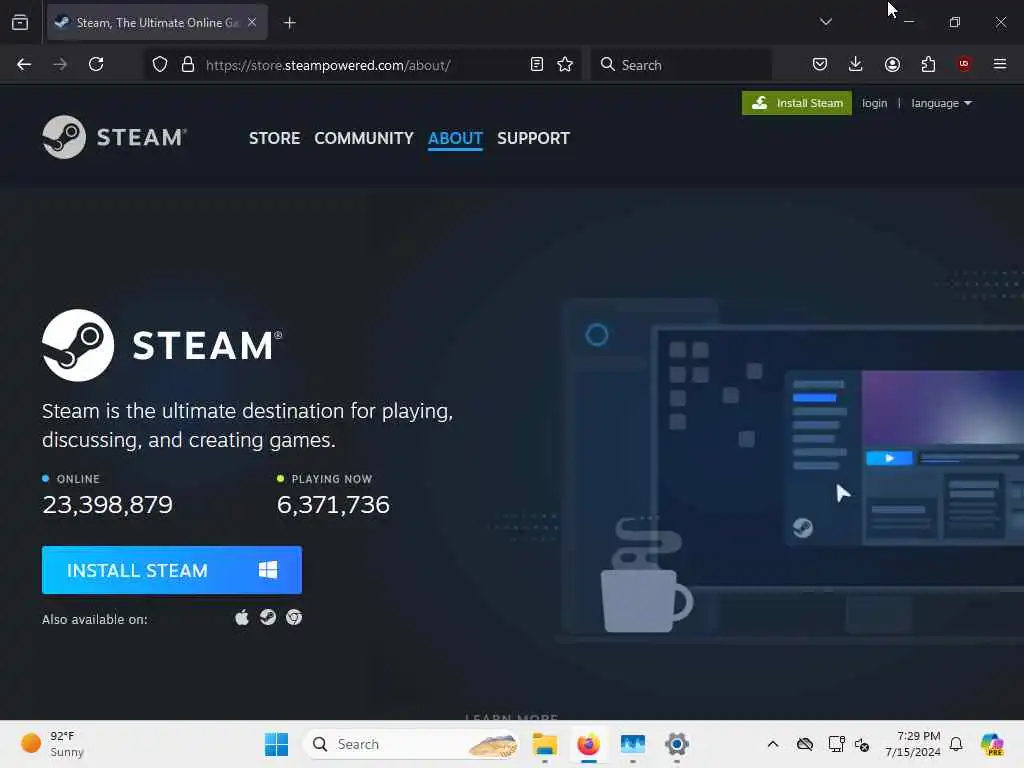
Task: Go to STORE navigation item
Action: 274,138
